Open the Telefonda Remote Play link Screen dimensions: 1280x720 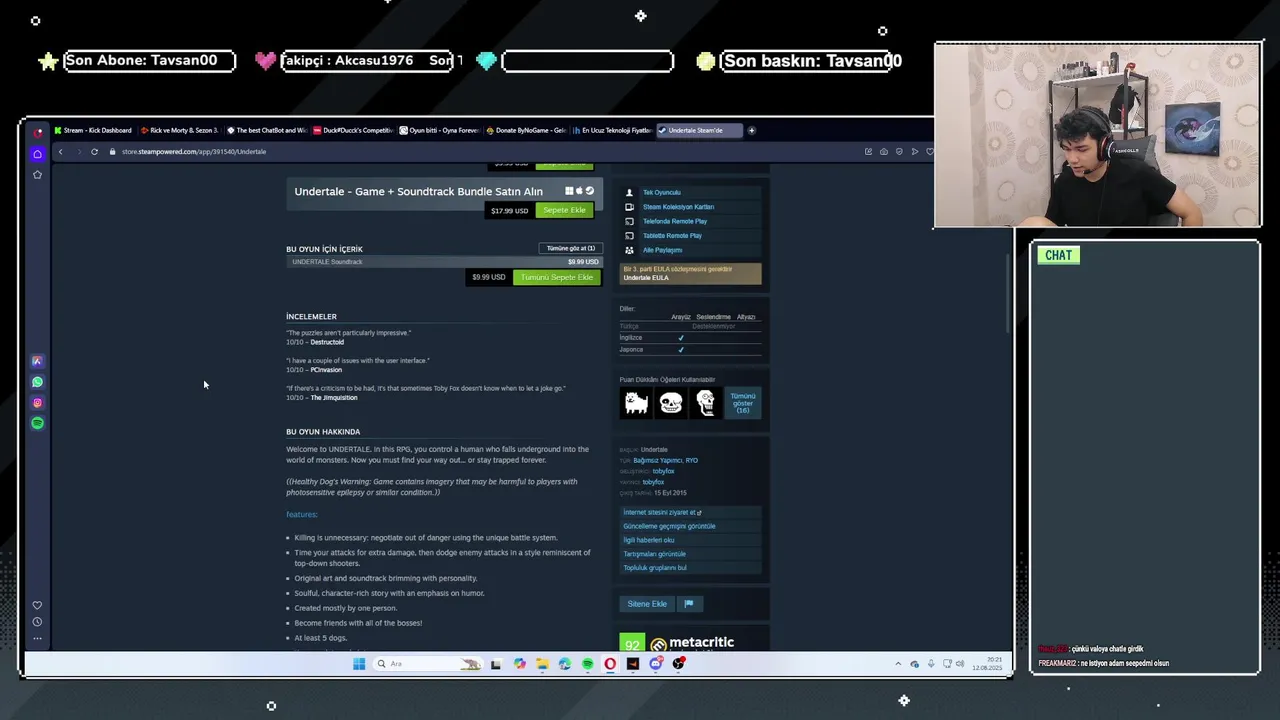[x=675, y=221]
